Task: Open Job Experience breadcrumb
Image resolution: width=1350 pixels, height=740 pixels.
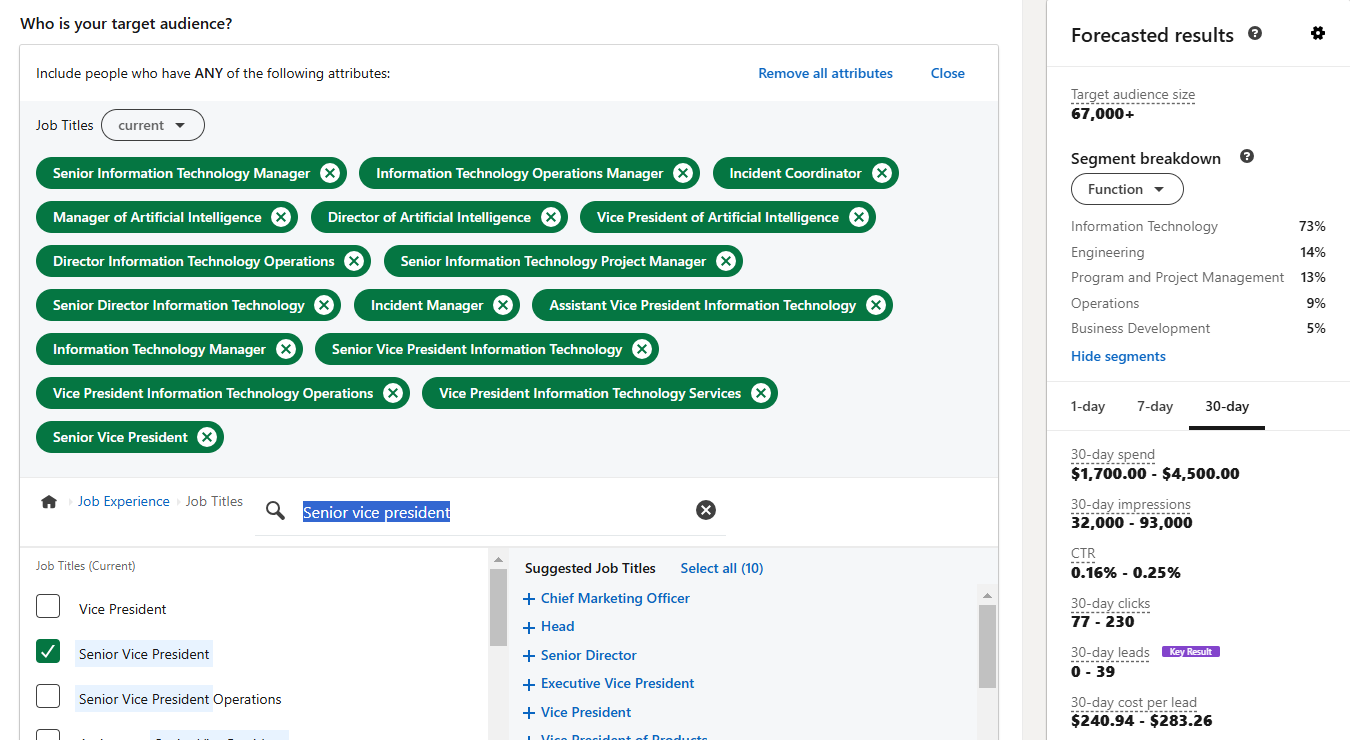Action: pyautogui.click(x=124, y=502)
